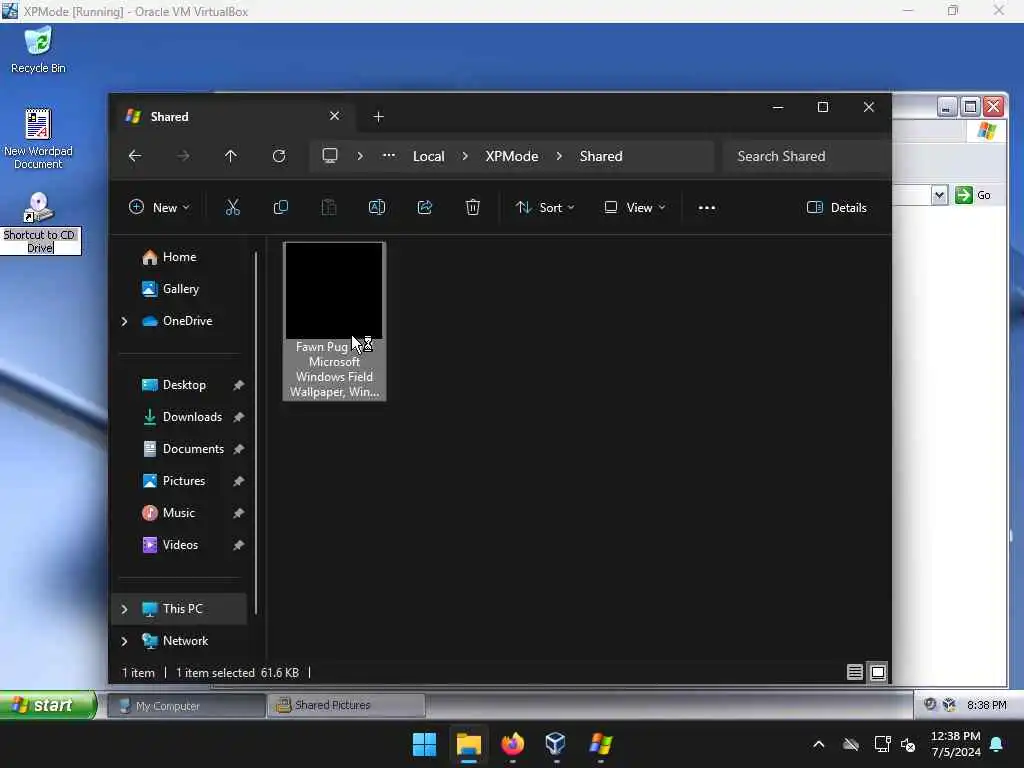Open Documents in navigation pane
This screenshot has width=1024, height=768.
[183, 449]
